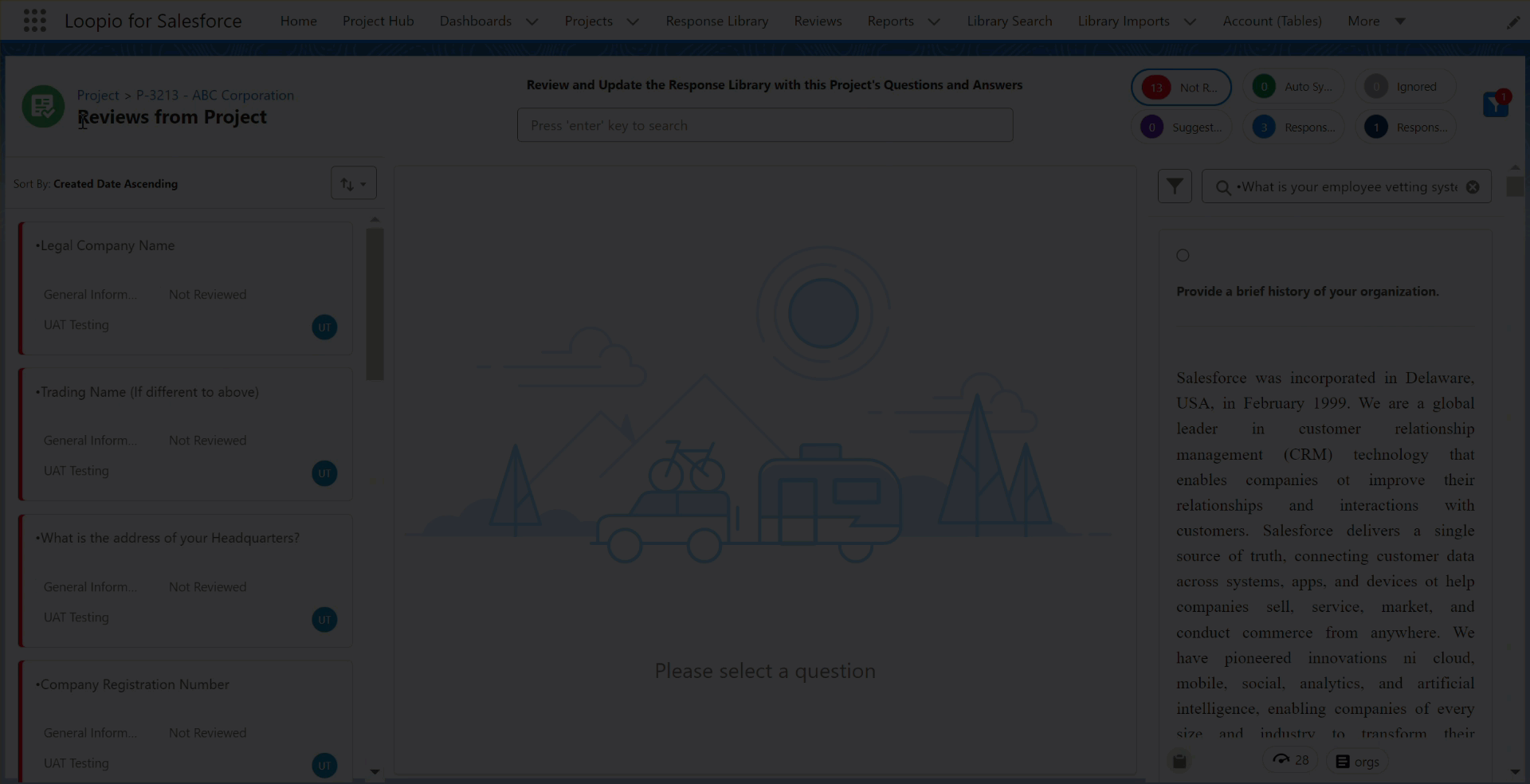The image size is (1530, 784).
Task: Open the Dashboards tab
Action: click(475, 21)
